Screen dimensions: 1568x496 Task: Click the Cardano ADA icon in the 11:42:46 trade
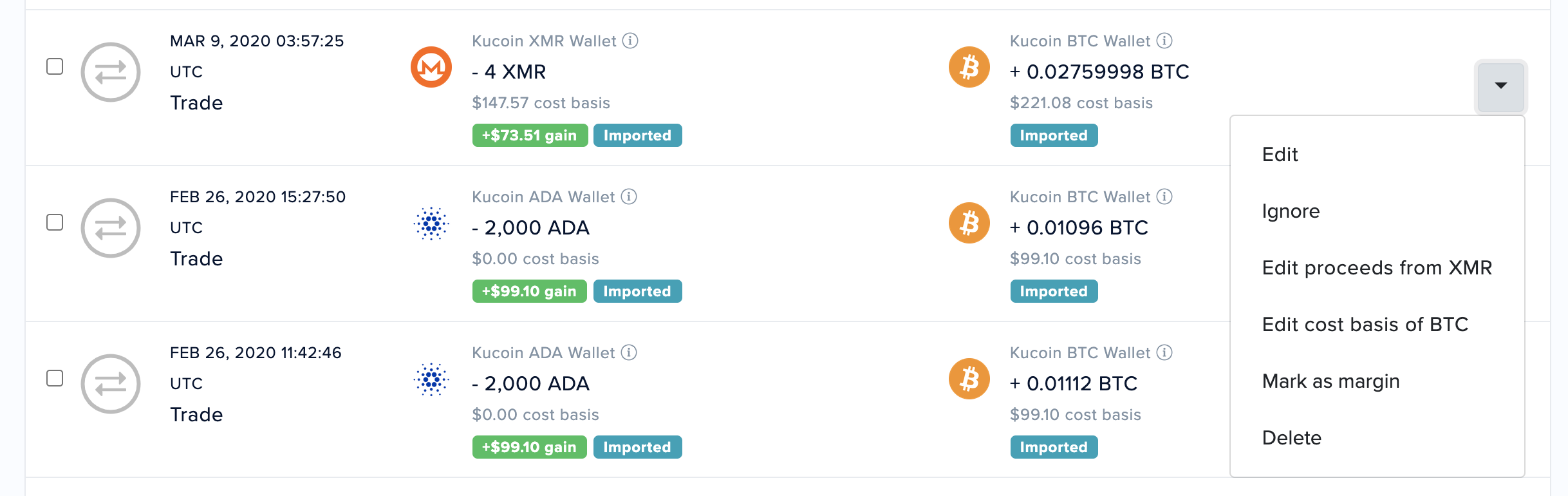(x=431, y=379)
